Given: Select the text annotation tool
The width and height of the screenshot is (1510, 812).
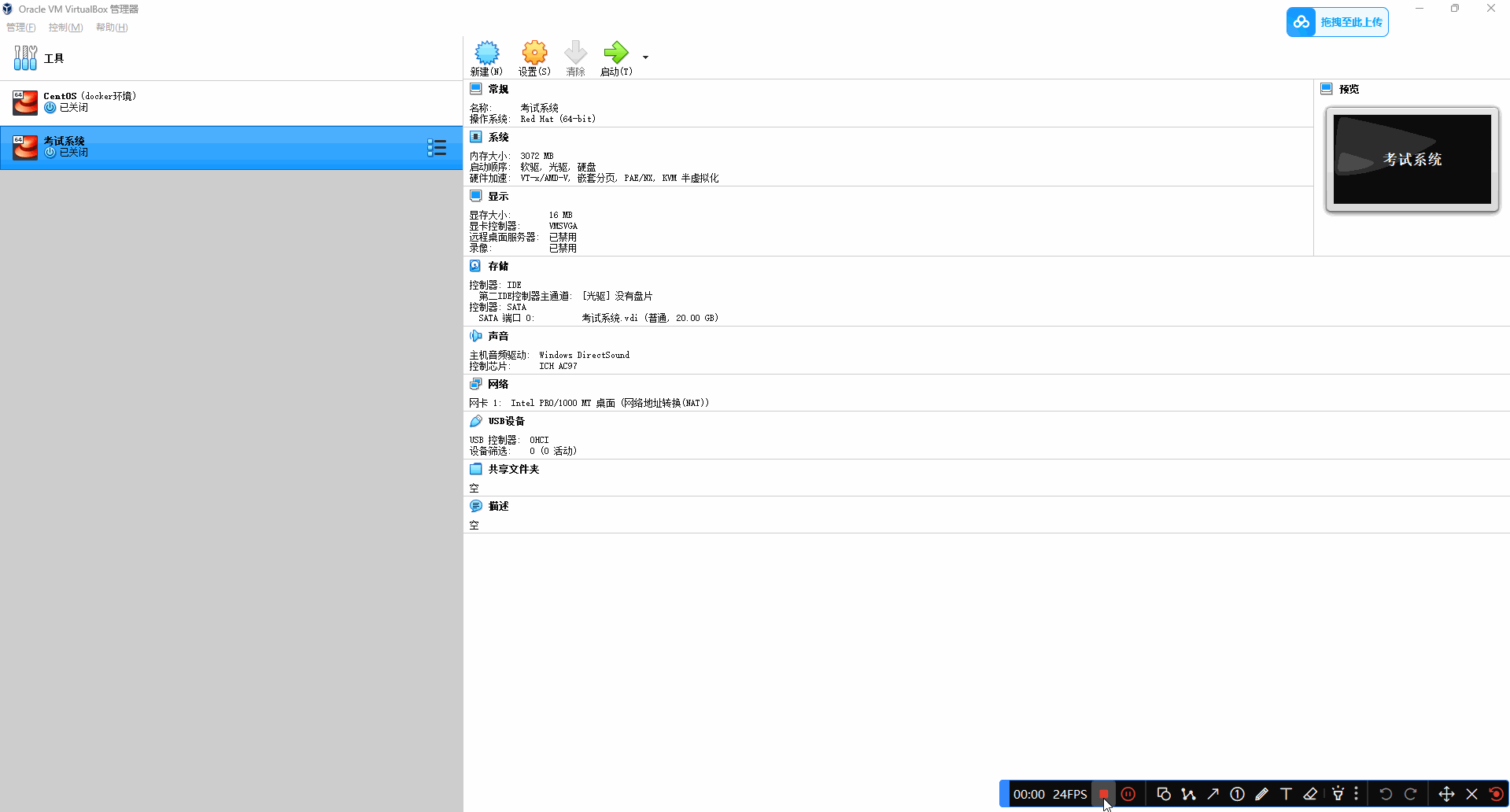Looking at the screenshot, I should click(1286, 794).
